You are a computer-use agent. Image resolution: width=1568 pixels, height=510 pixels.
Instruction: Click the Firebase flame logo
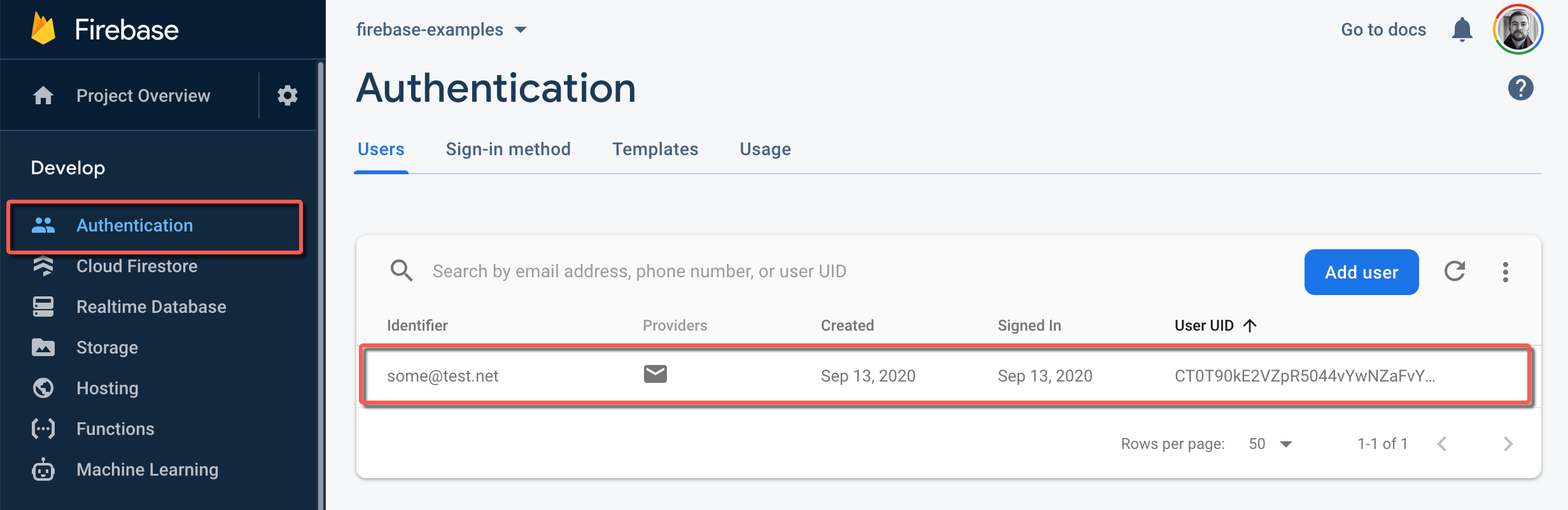pyautogui.click(x=43, y=29)
